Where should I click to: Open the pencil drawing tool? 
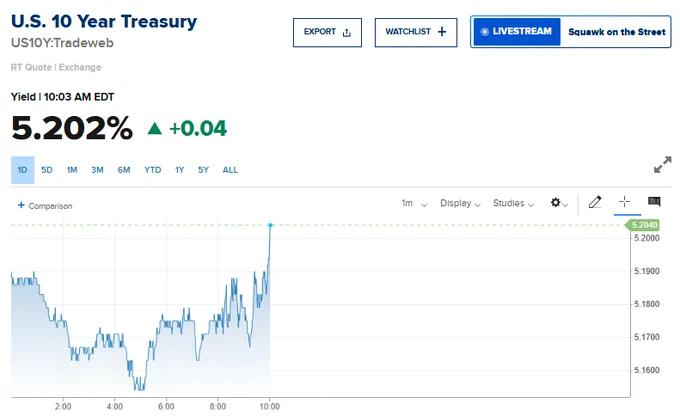pyautogui.click(x=595, y=202)
